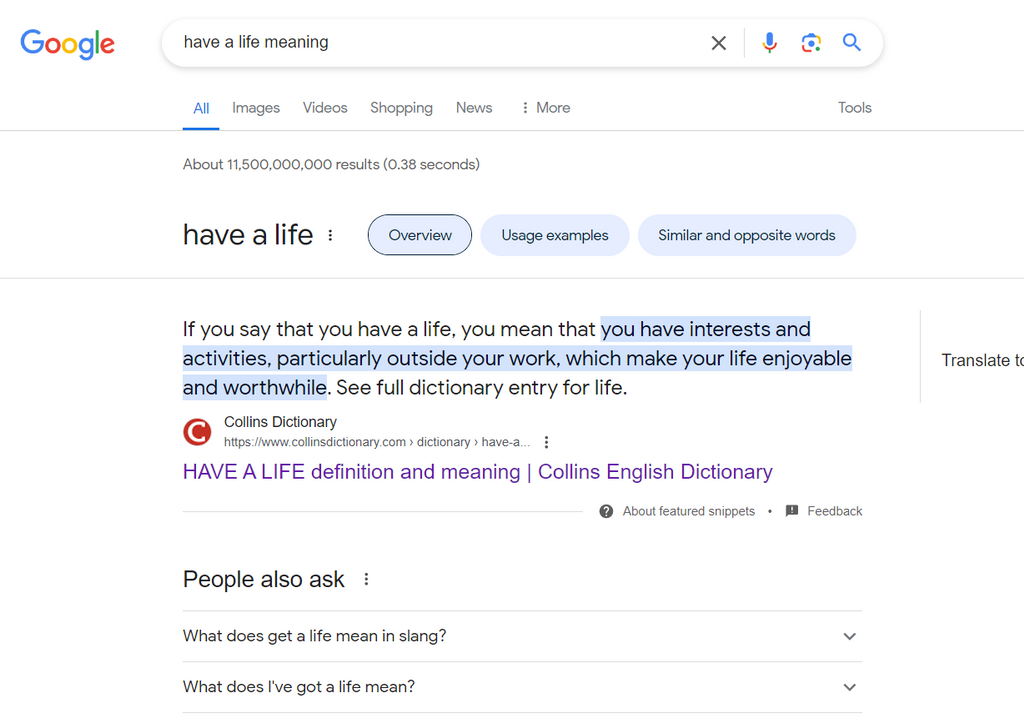Open the More search categories dropdown
Screen dimensions: 1024x720
545,108
